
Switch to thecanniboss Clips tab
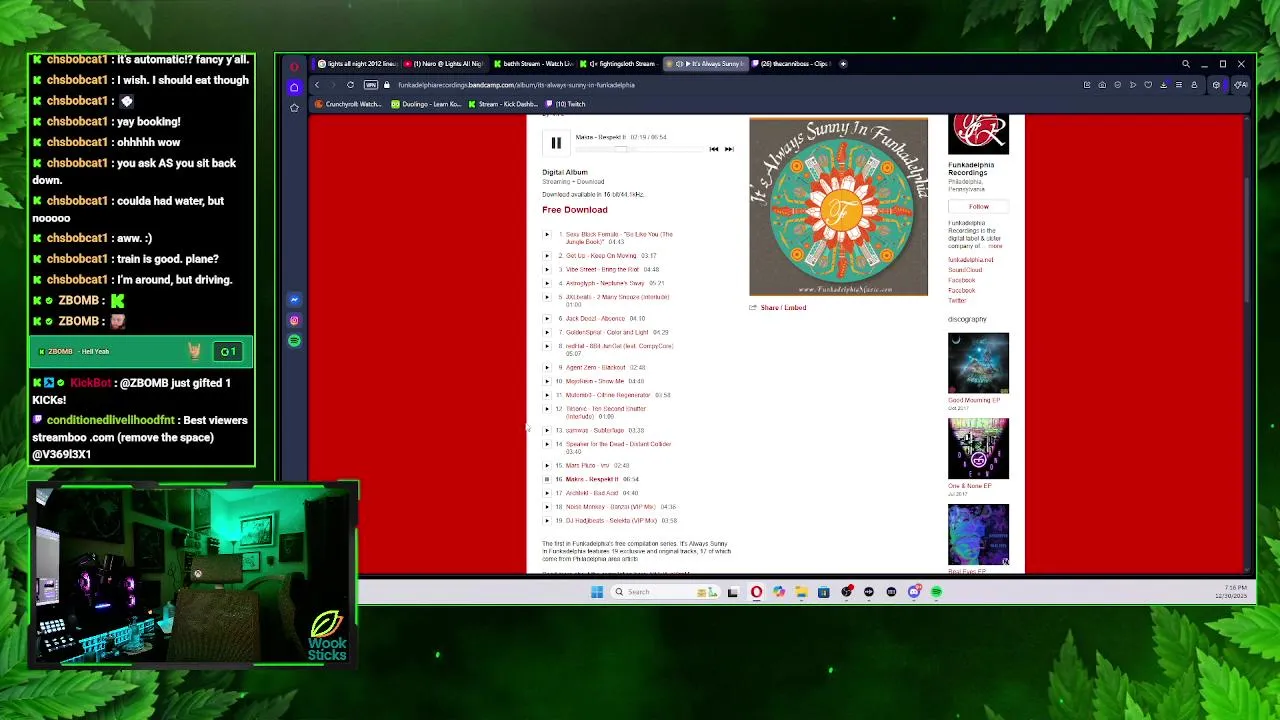tap(795, 64)
